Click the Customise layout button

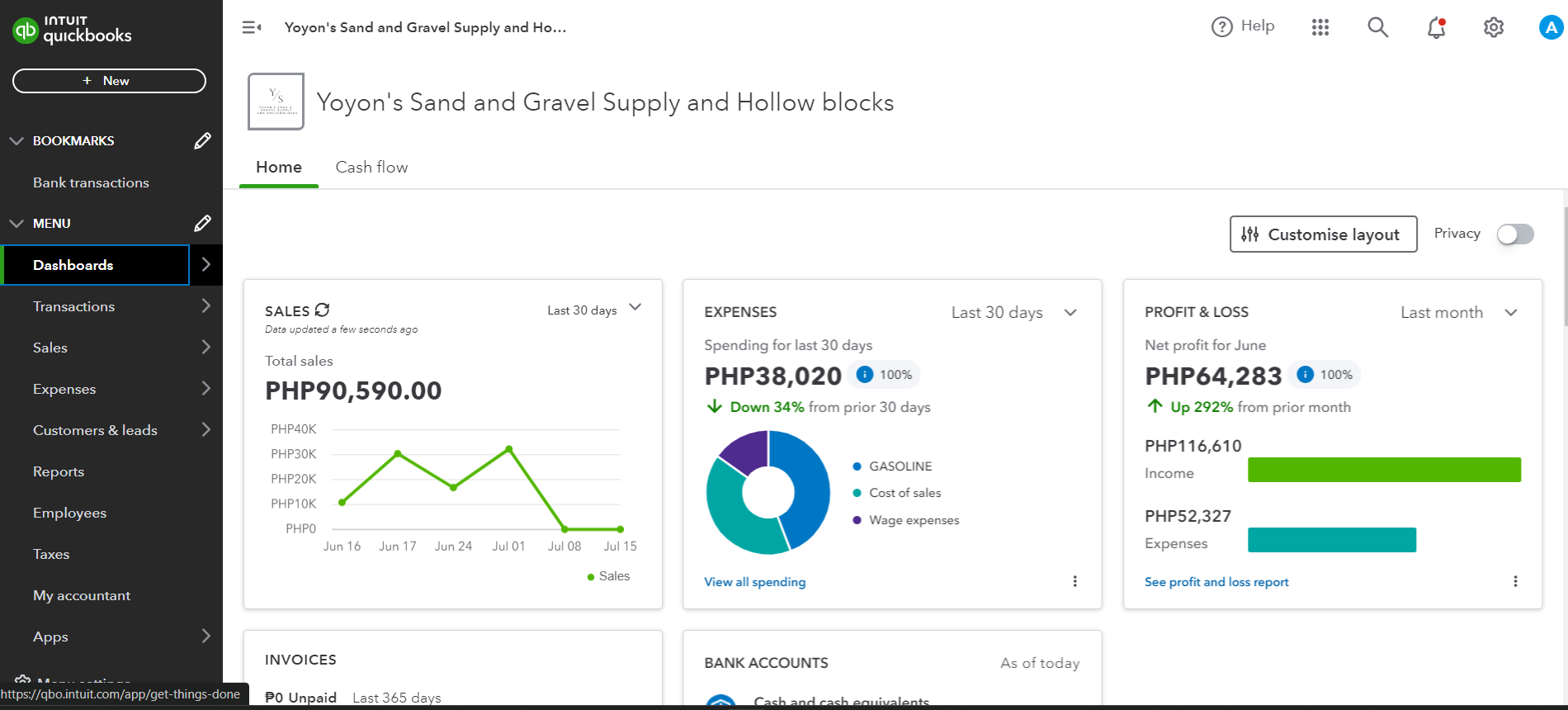click(x=1323, y=234)
